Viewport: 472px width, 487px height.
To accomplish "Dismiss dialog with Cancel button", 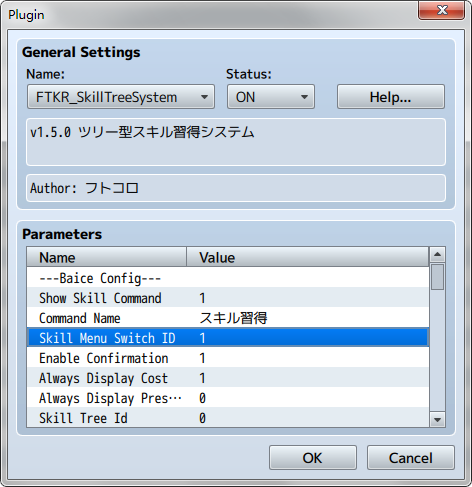I will point(411,458).
